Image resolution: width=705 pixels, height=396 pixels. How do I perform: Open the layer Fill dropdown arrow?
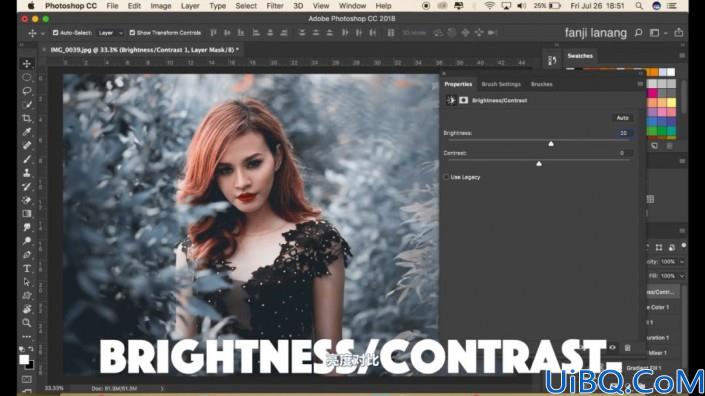point(682,276)
